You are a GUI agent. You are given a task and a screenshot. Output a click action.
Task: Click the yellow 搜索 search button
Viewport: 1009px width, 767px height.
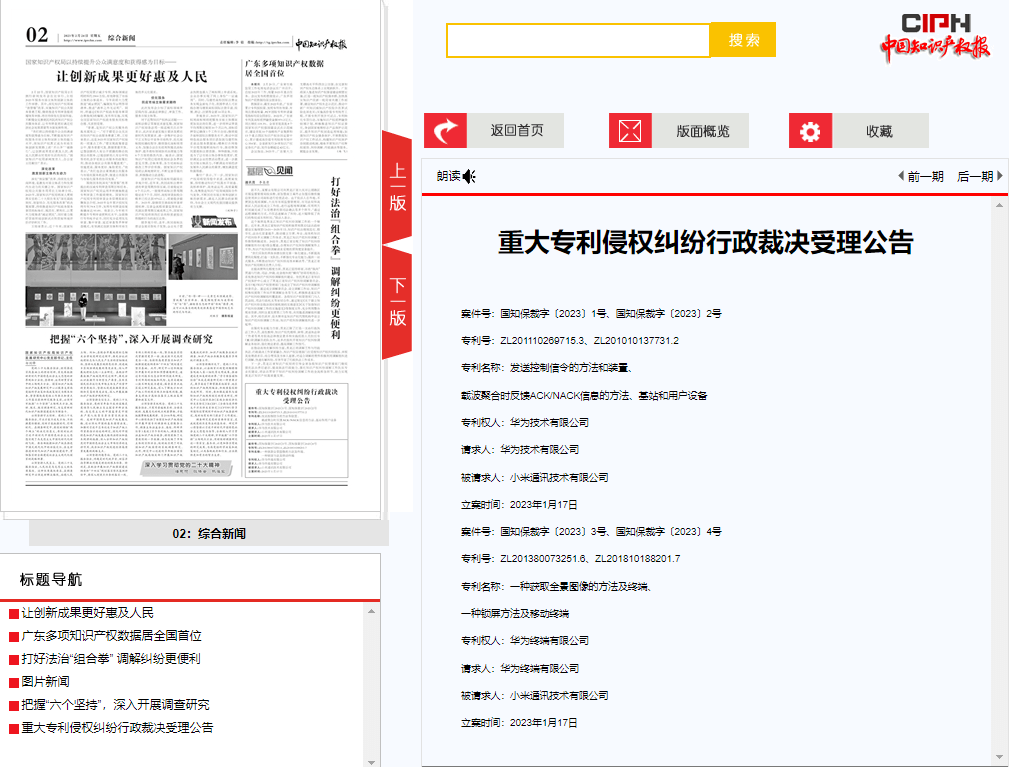[743, 40]
